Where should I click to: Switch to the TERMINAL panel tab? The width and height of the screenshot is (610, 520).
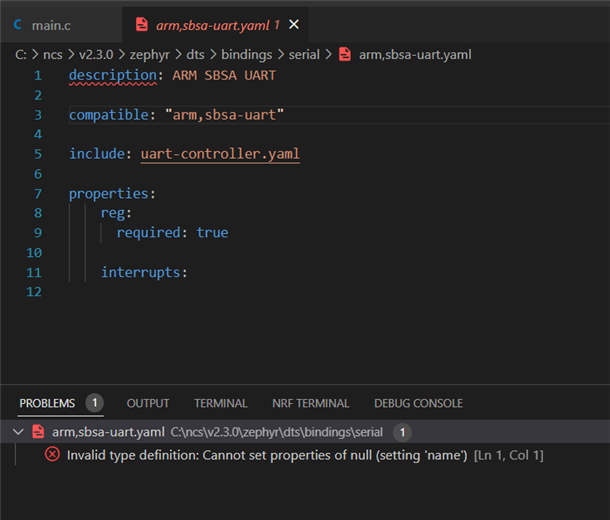(x=221, y=403)
